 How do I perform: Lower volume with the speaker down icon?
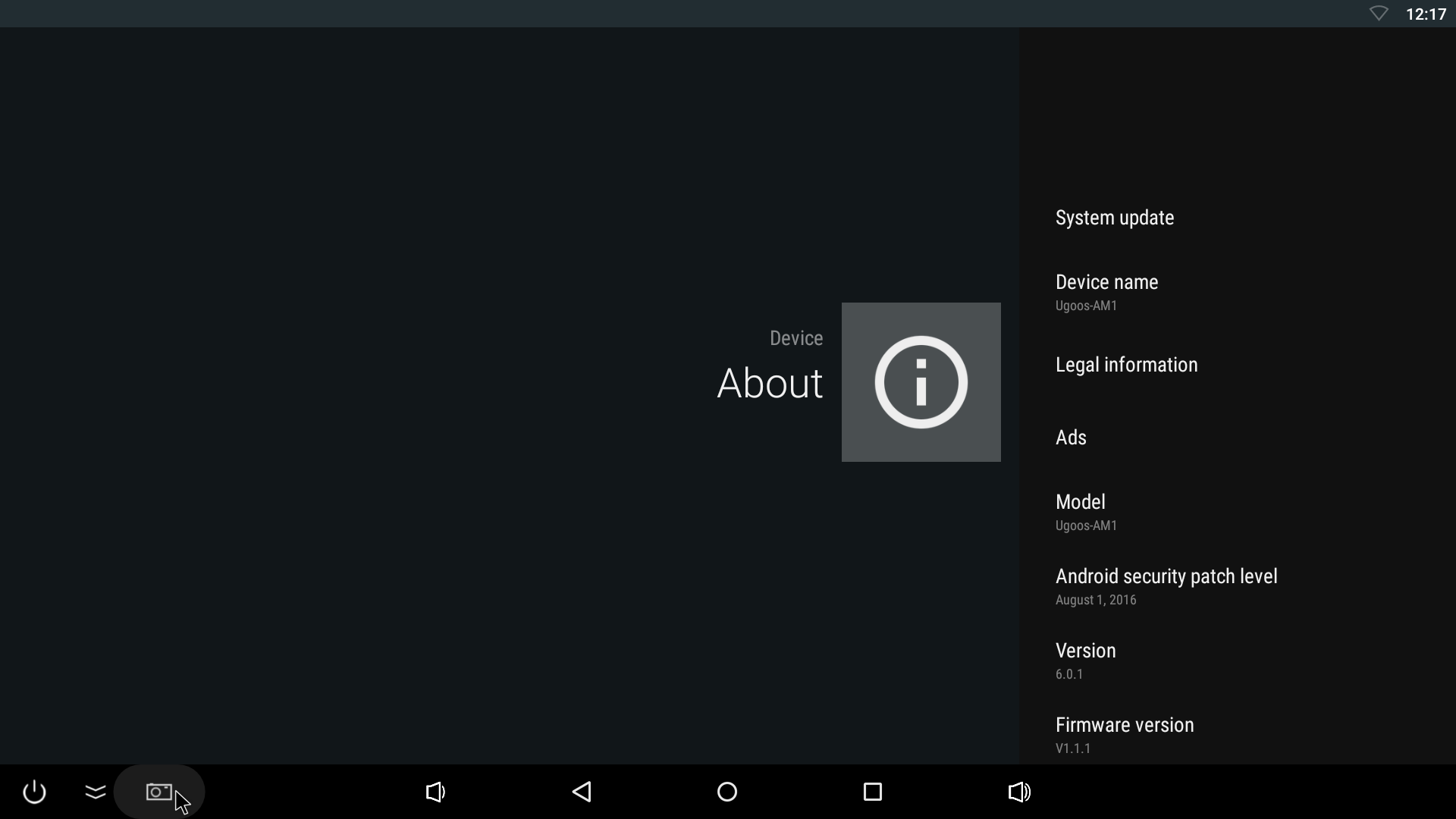pyautogui.click(x=435, y=792)
